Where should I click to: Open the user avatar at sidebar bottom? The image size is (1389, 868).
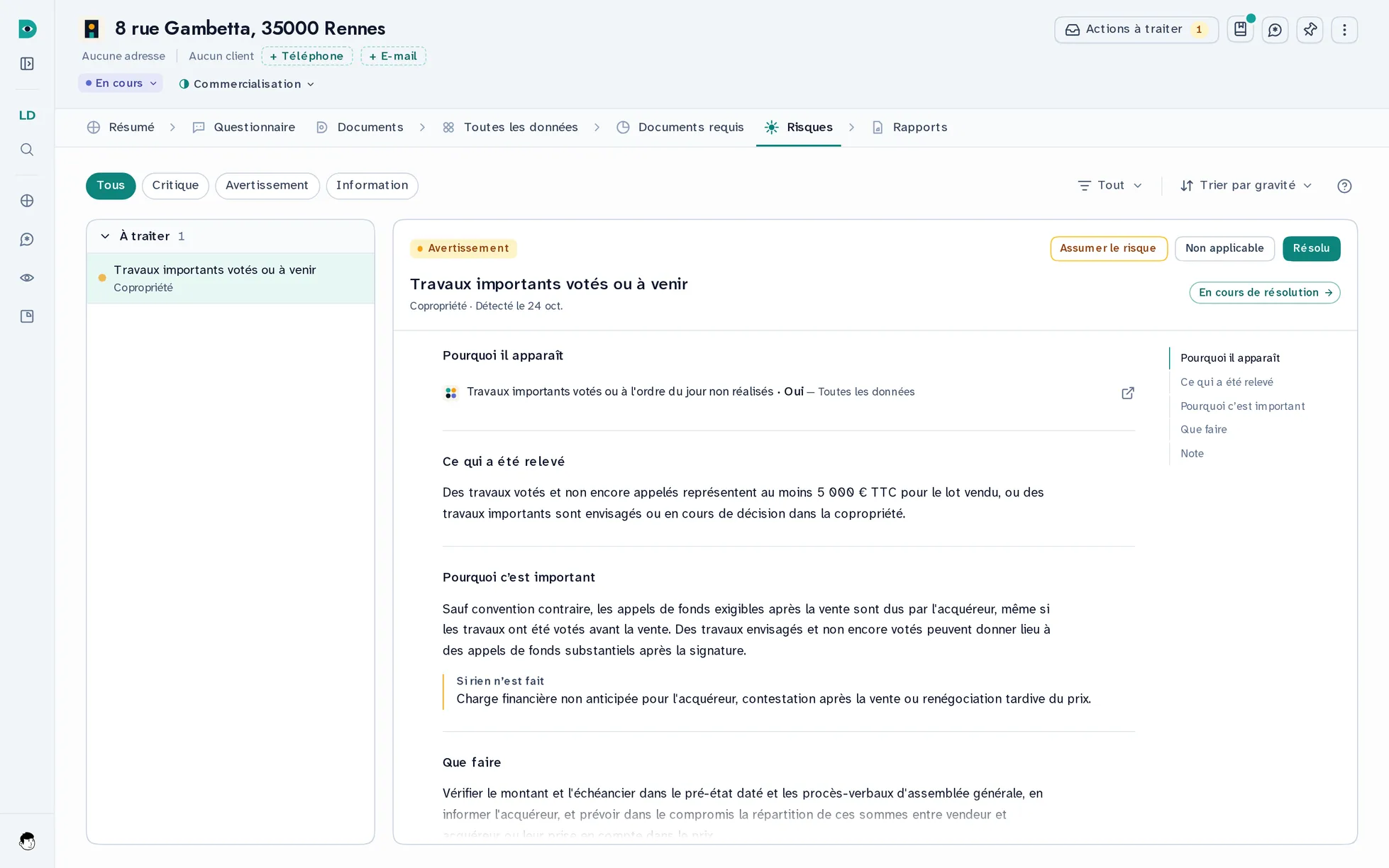point(27,841)
